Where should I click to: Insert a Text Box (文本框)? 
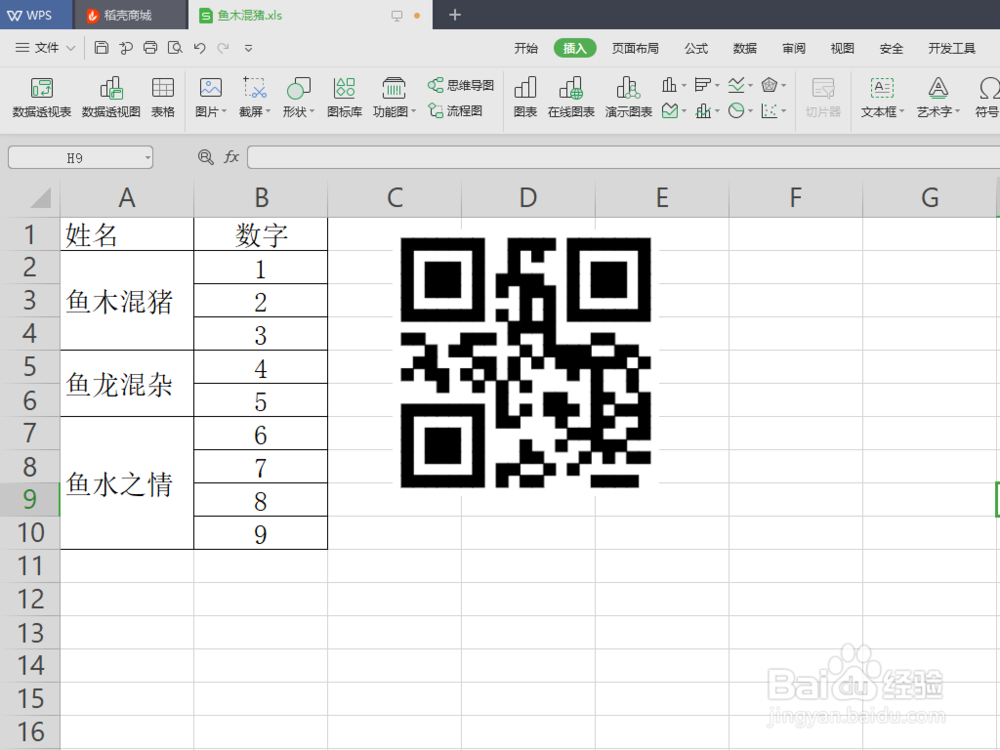tap(883, 97)
